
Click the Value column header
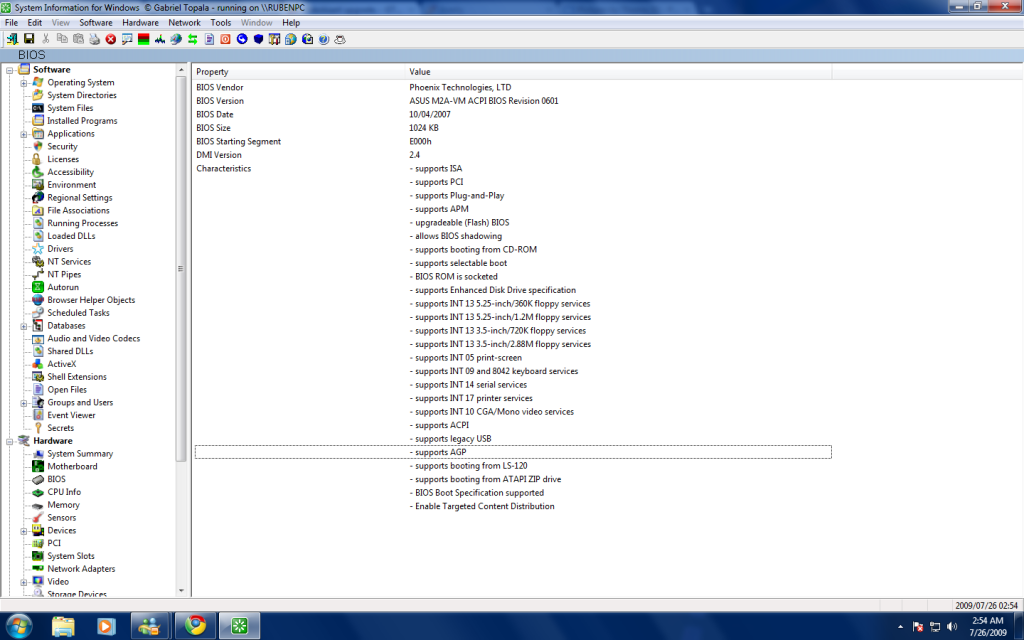coord(618,72)
